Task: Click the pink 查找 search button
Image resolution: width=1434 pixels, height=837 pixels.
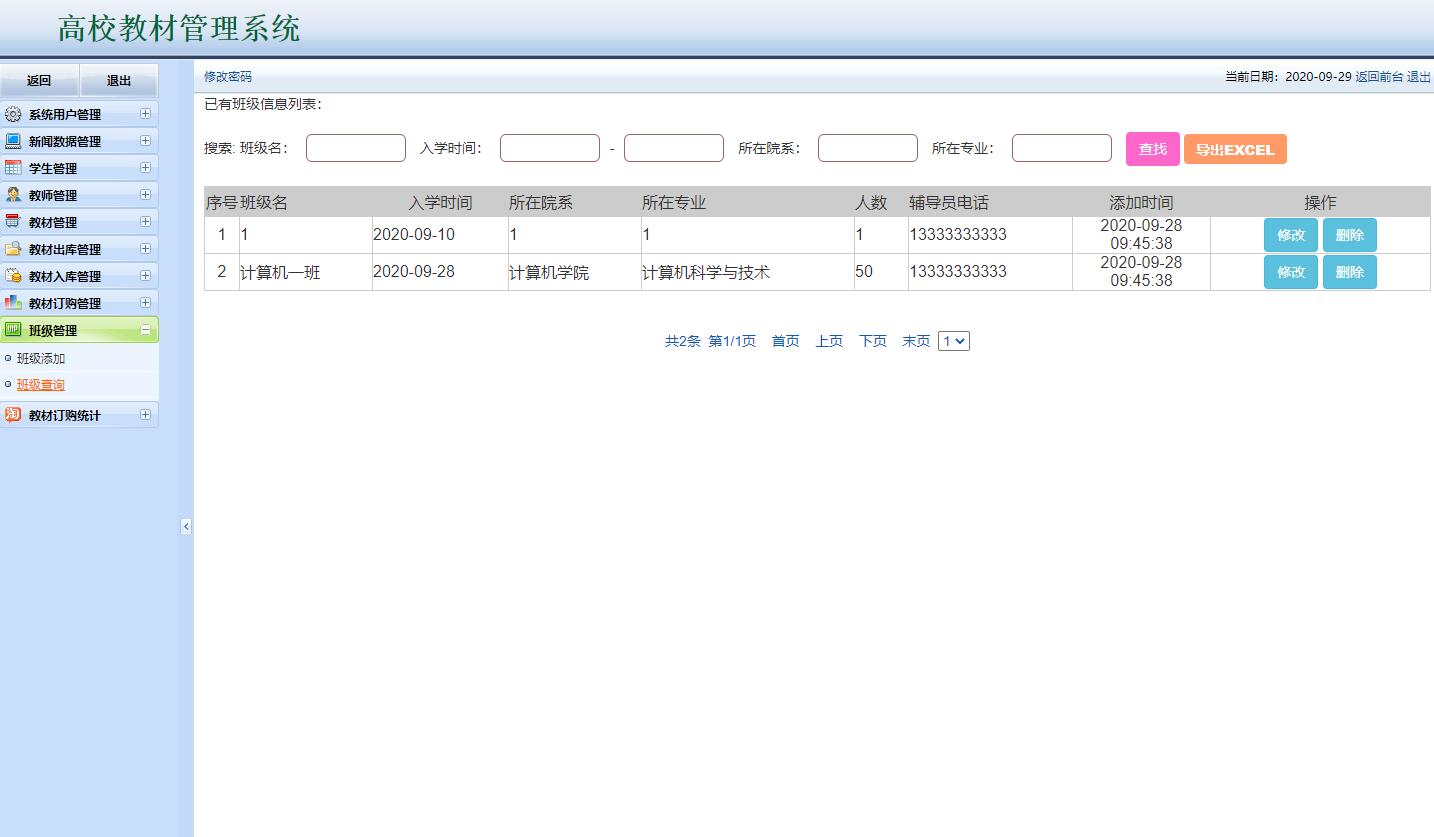Action: (1151, 147)
